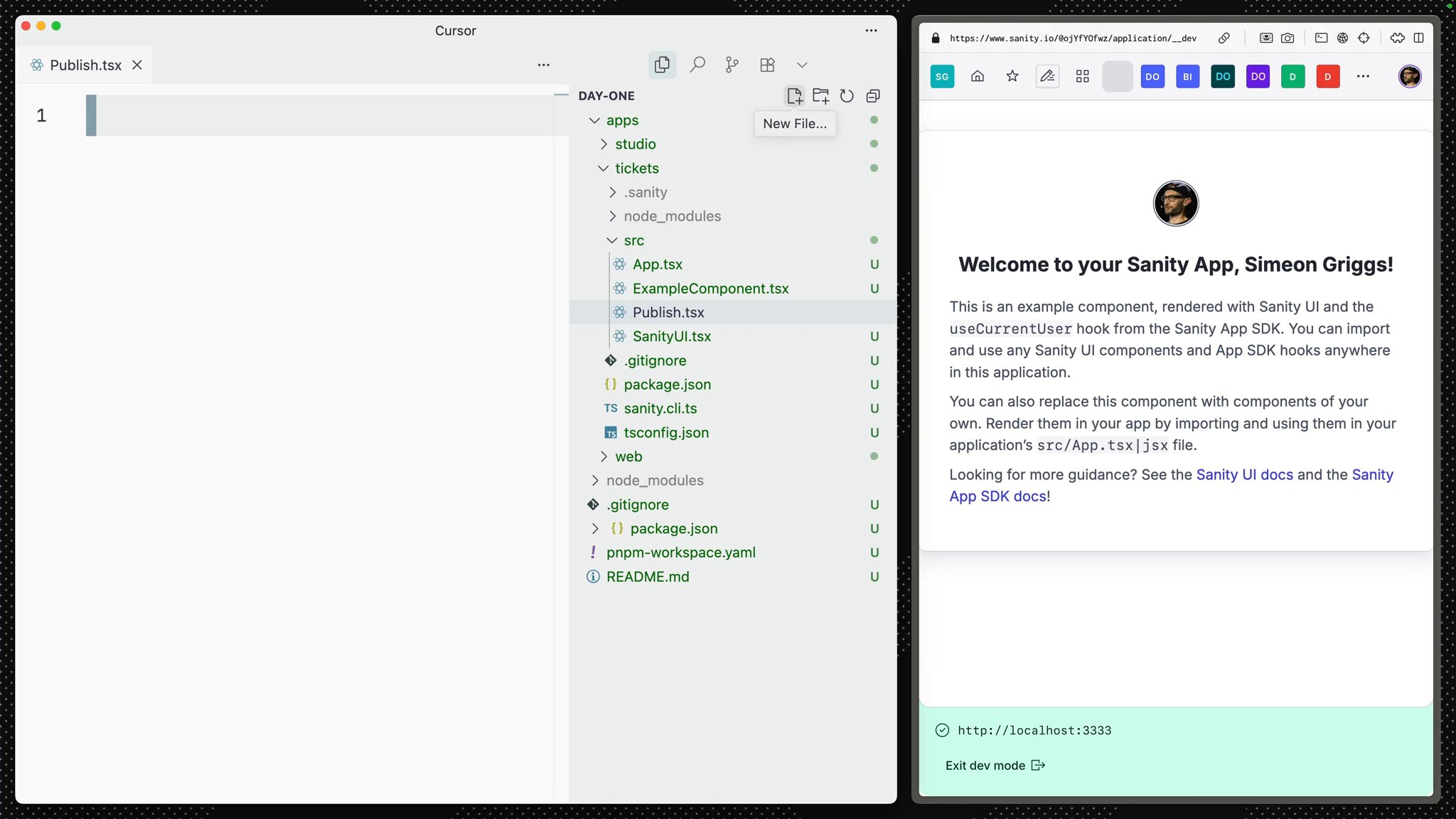This screenshot has width=1456, height=819.
Task: Expand node_modules inside tickets
Action: tap(612, 216)
